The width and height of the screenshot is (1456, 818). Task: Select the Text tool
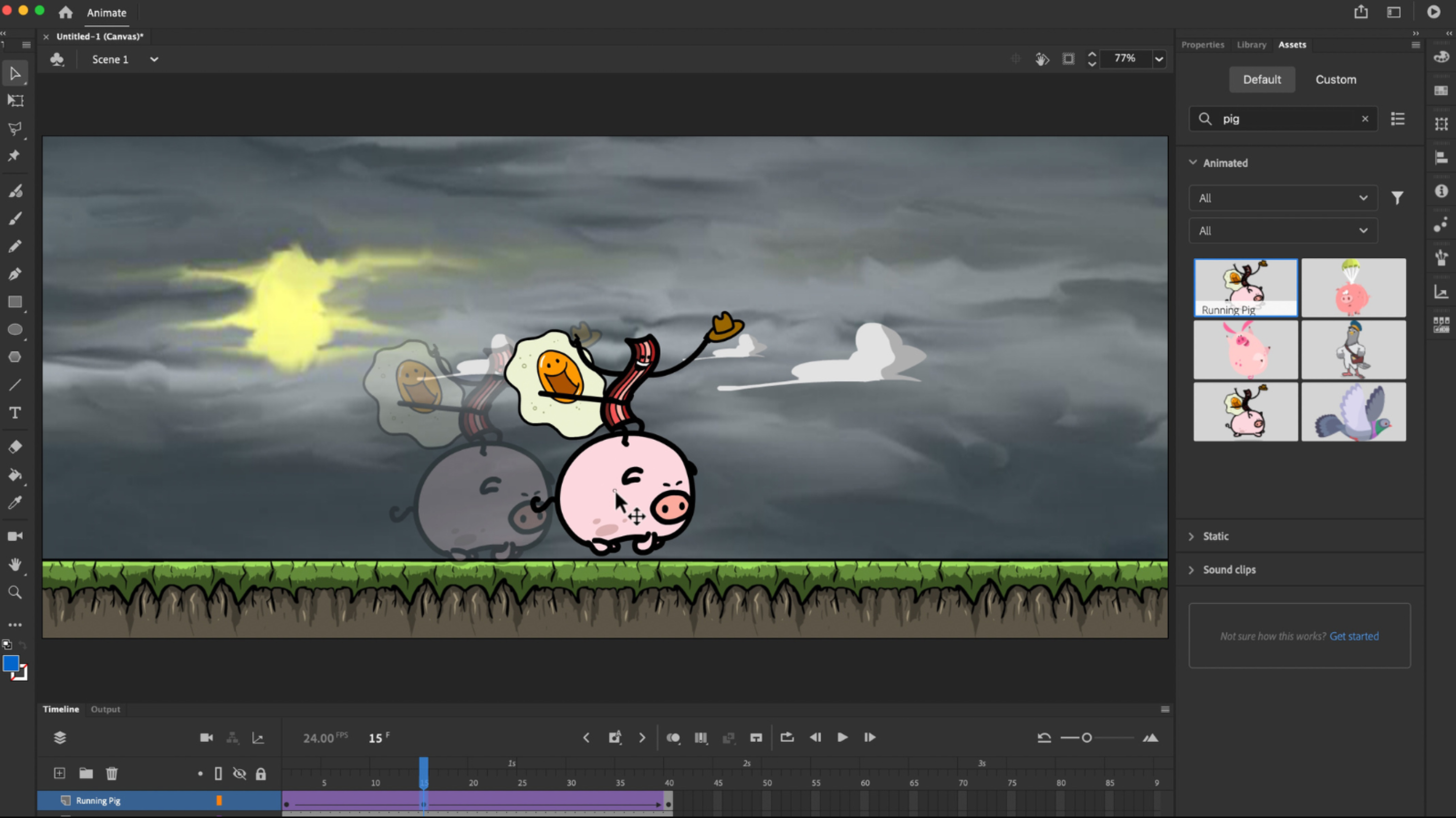click(x=15, y=413)
